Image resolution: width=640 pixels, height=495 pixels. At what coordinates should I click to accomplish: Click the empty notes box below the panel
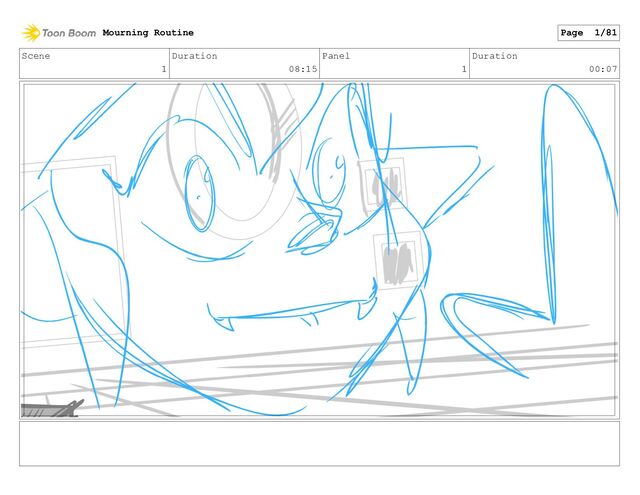click(x=319, y=444)
